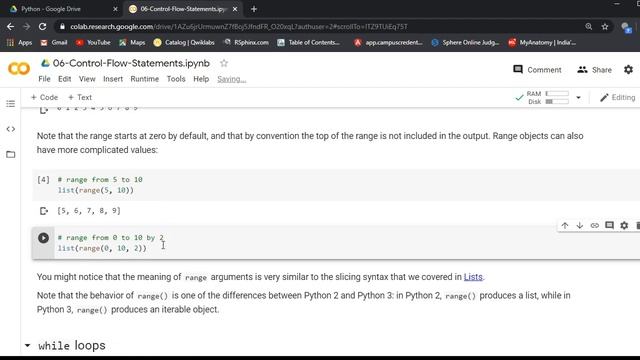Open the Table of Contents bookmark
Image resolution: width=640 pixels, height=360 pixels.
coord(309,42)
